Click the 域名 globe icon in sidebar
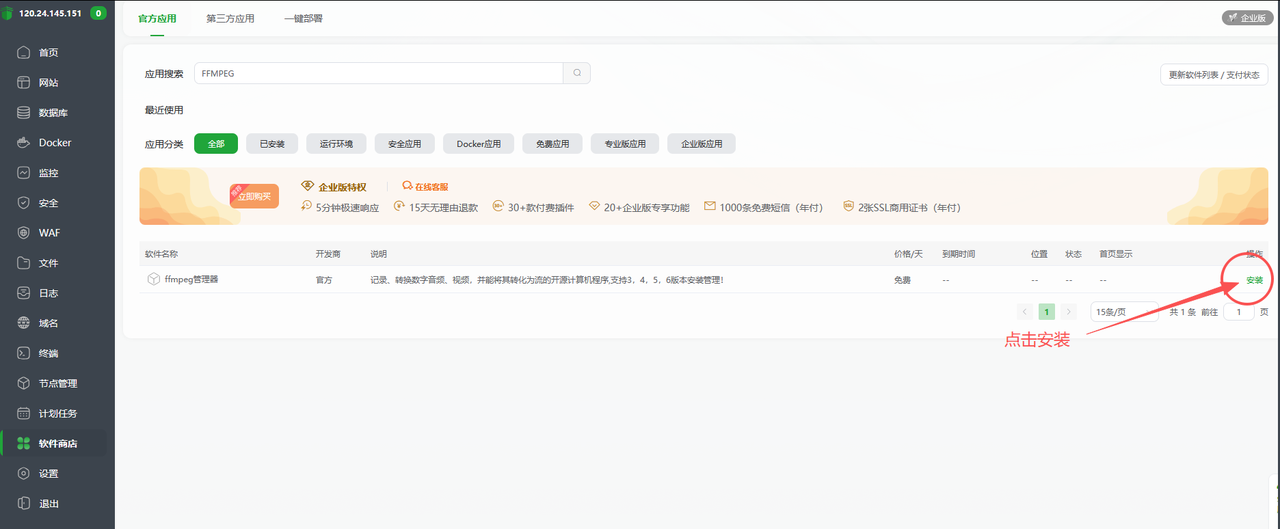 click(23, 323)
